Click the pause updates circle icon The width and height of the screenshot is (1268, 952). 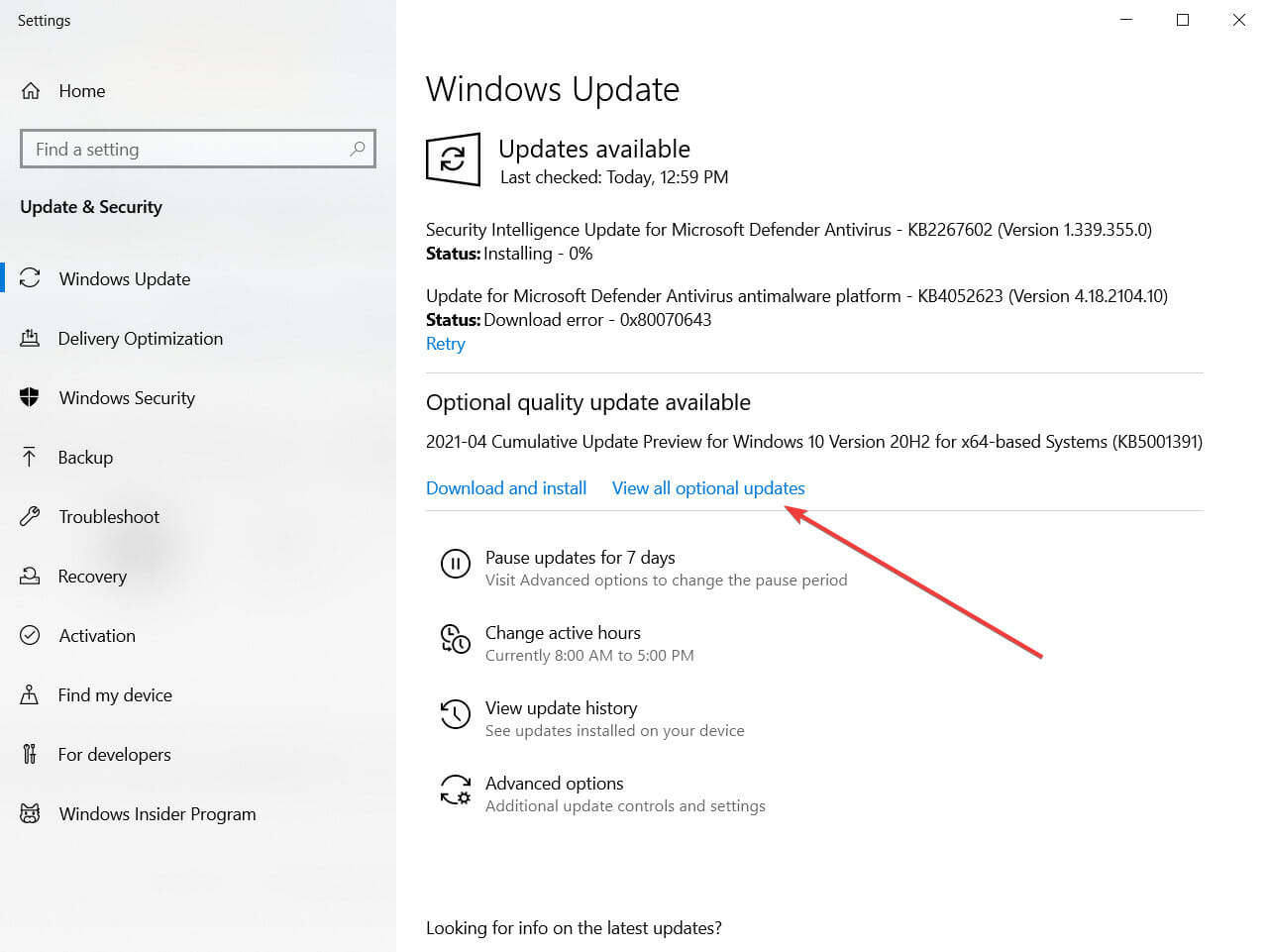(x=456, y=564)
